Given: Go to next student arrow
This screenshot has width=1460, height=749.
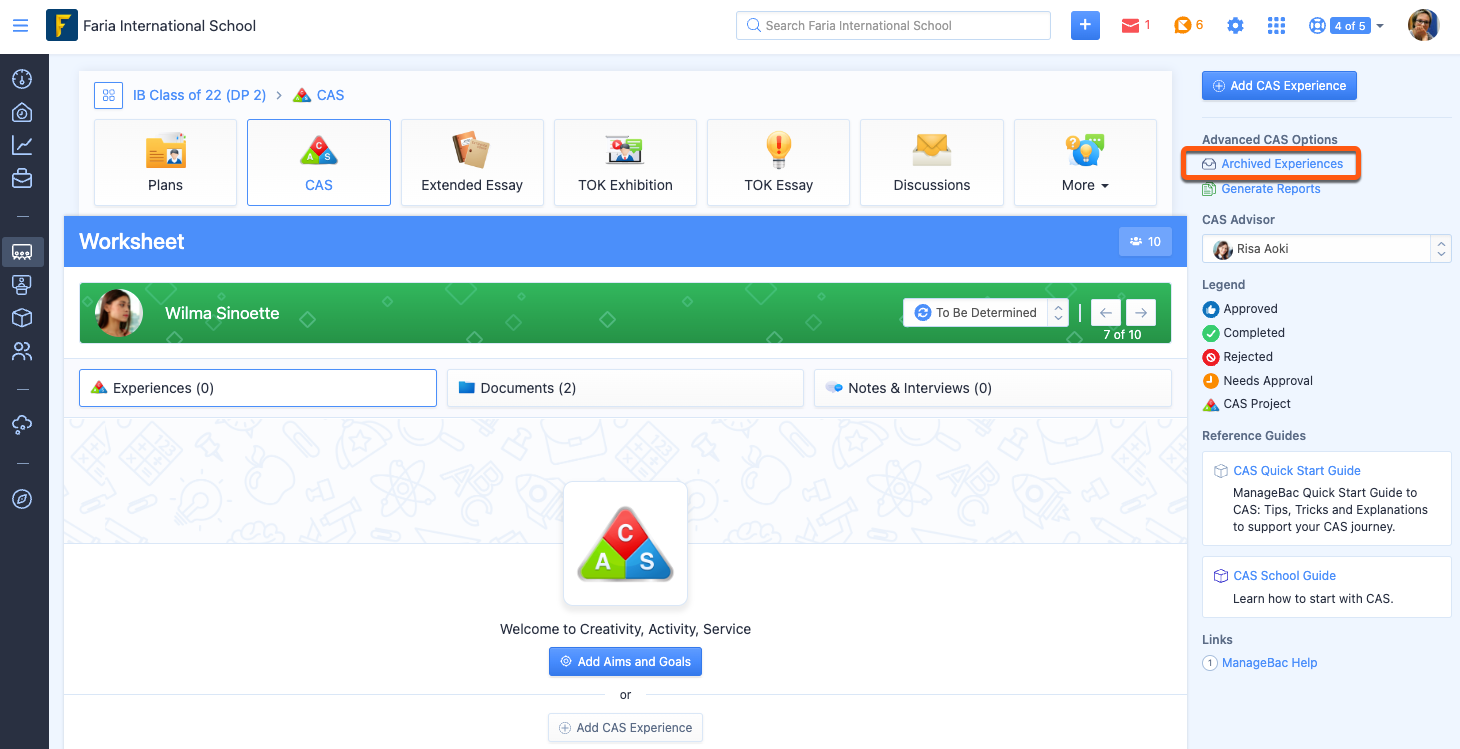Looking at the screenshot, I should pos(1140,312).
